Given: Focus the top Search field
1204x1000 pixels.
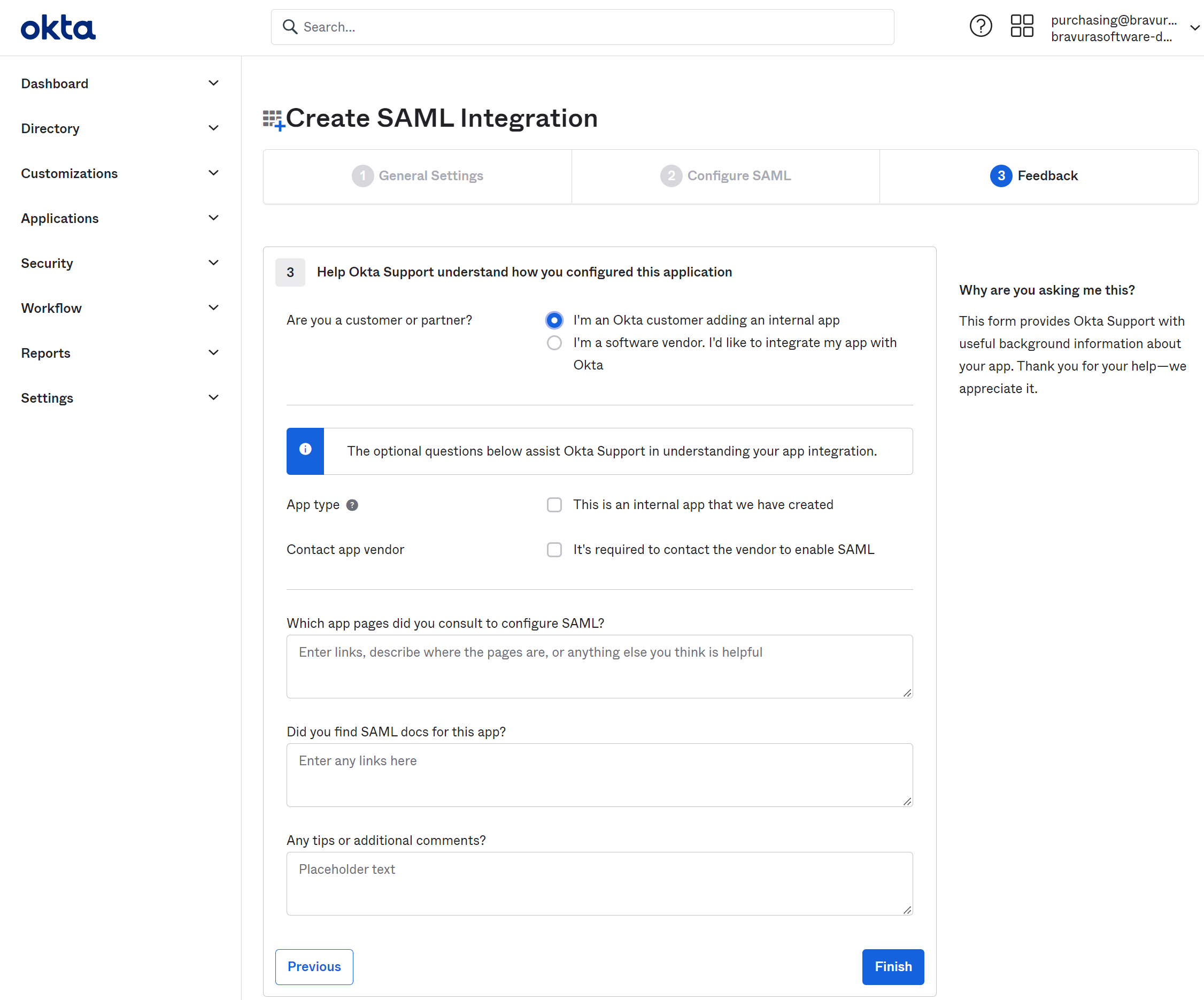Looking at the screenshot, I should click(x=583, y=27).
